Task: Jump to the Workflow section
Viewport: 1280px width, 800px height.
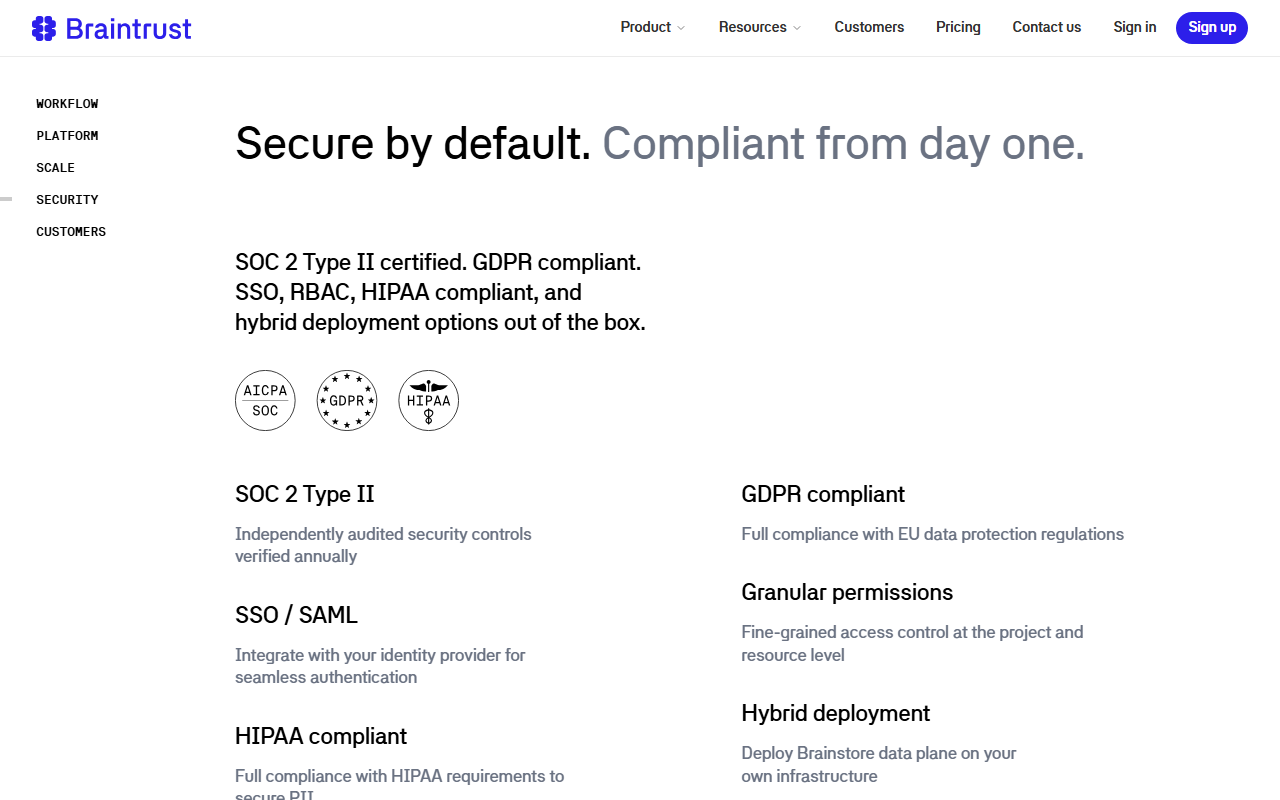Action: click(x=67, y=104)
